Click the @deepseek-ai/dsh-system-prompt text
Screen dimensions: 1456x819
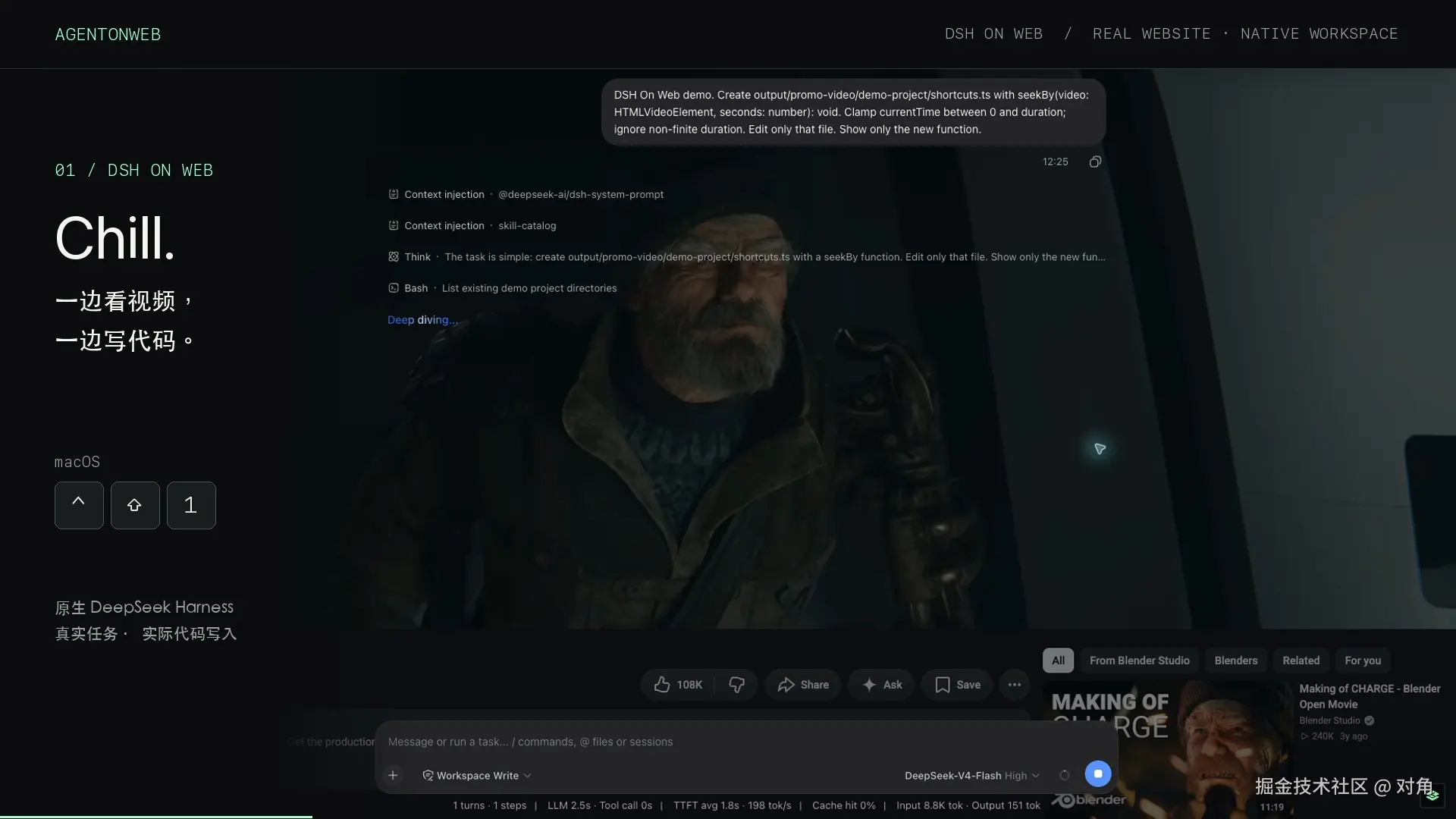[x=581, y=194]
